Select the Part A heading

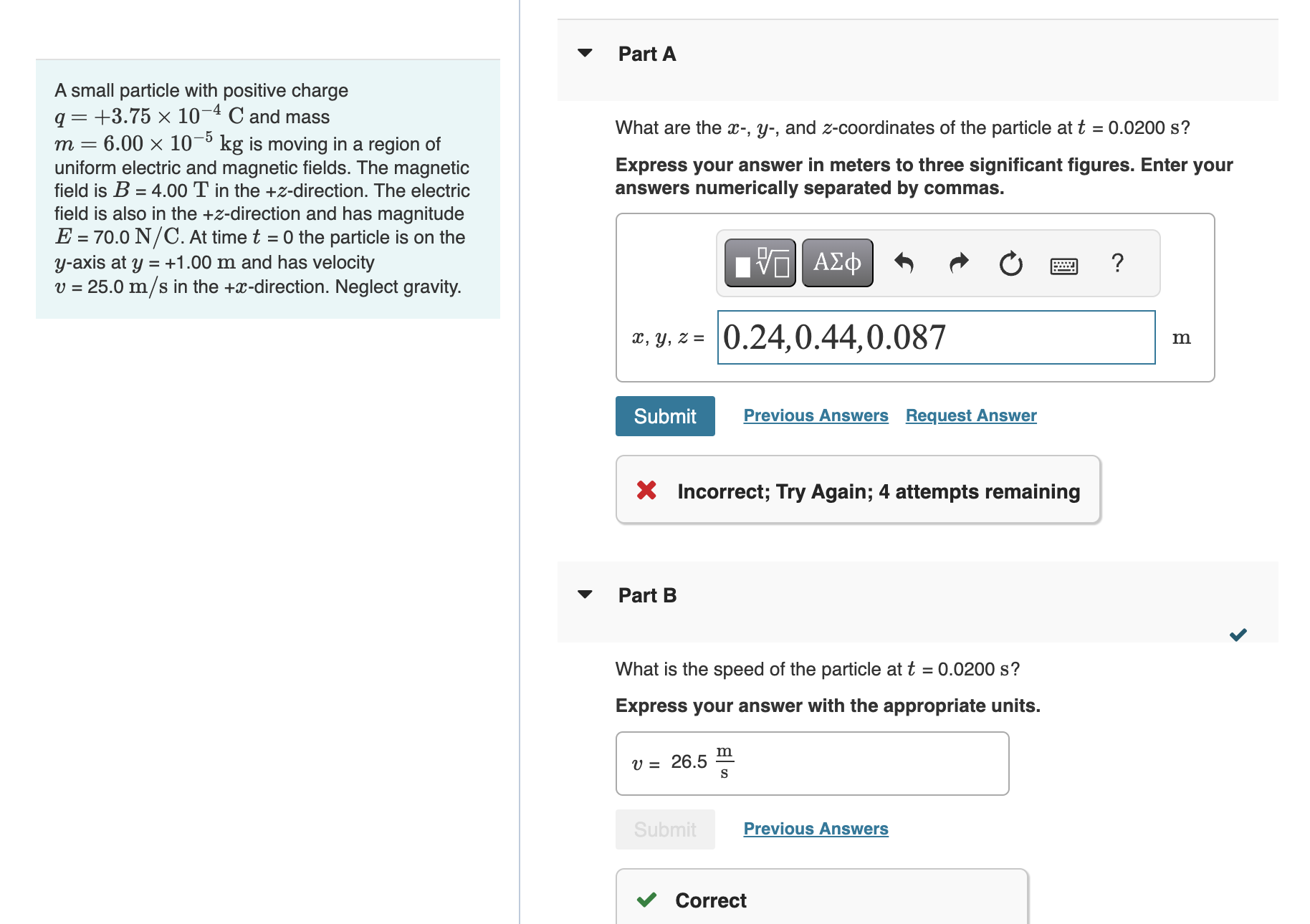646,53
